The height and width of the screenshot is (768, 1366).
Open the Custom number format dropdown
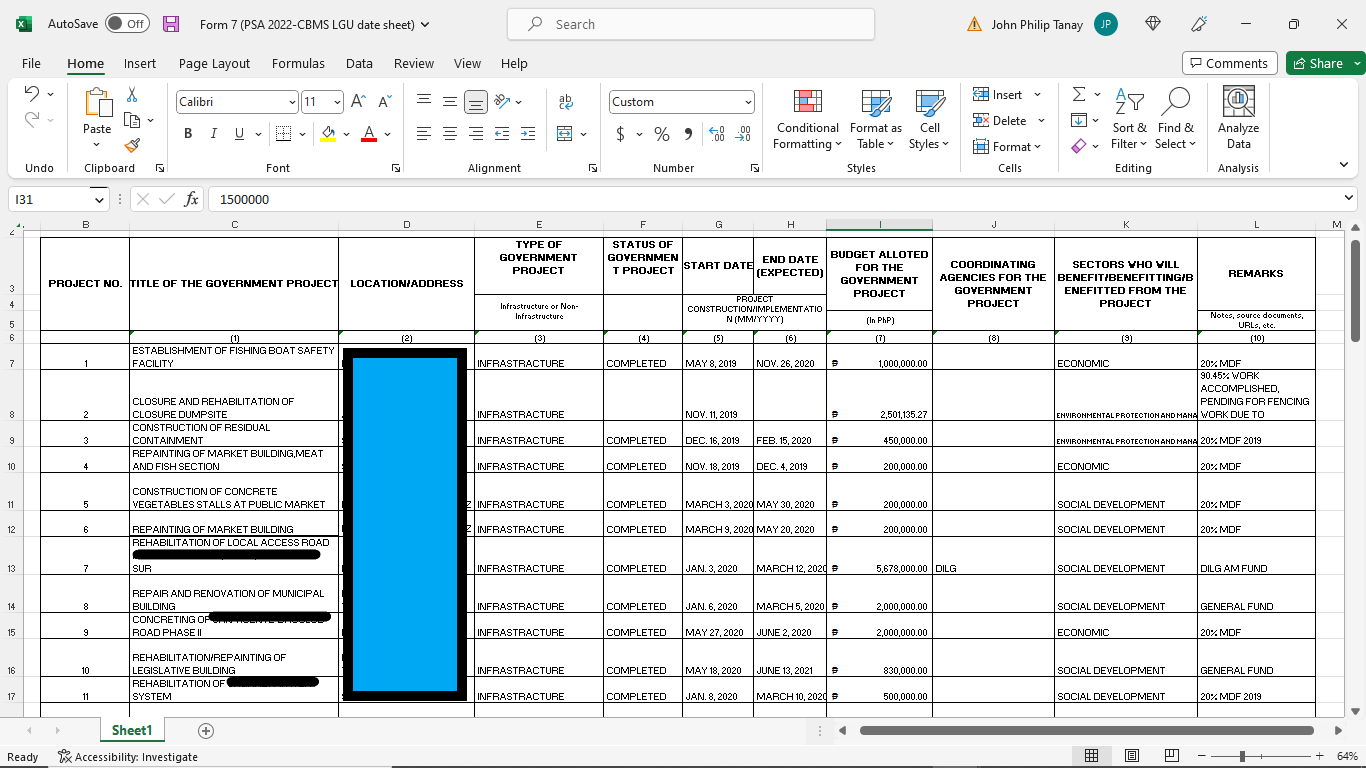click(x=748, y=102)
